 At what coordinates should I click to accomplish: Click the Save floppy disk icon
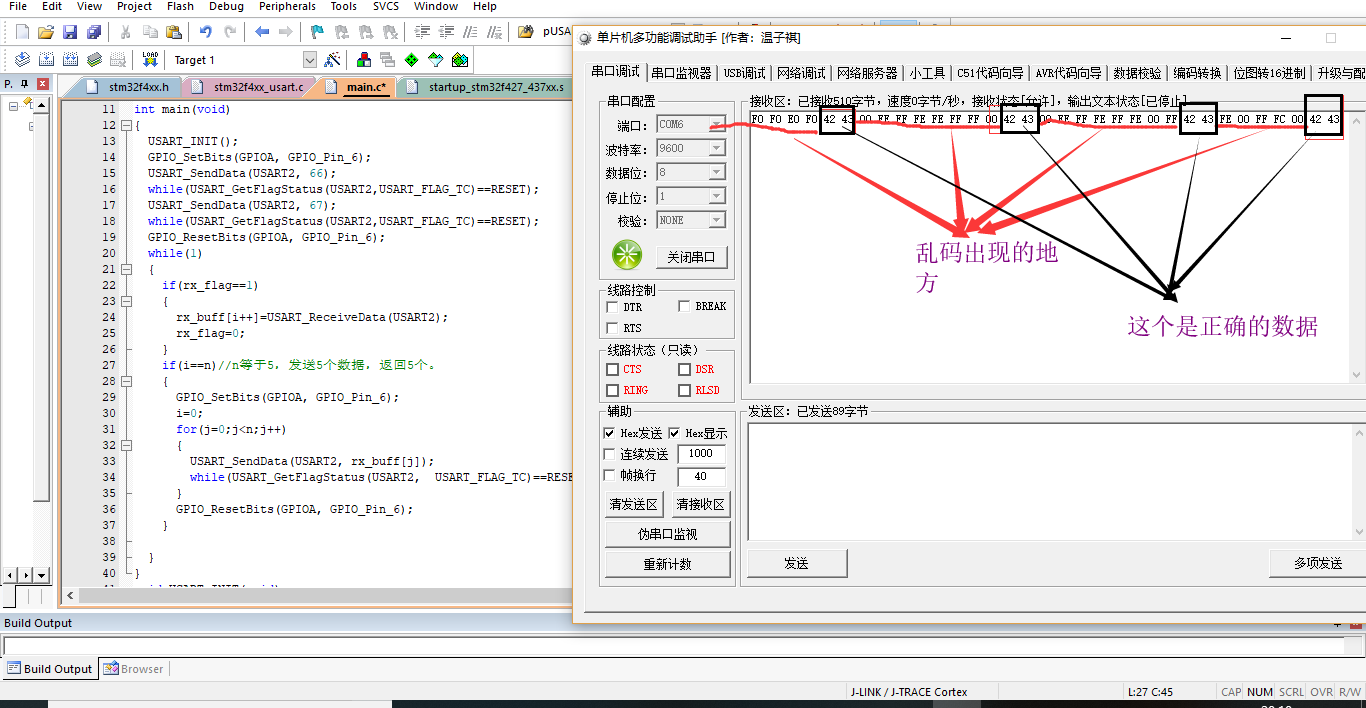click(x=70, y=32)
